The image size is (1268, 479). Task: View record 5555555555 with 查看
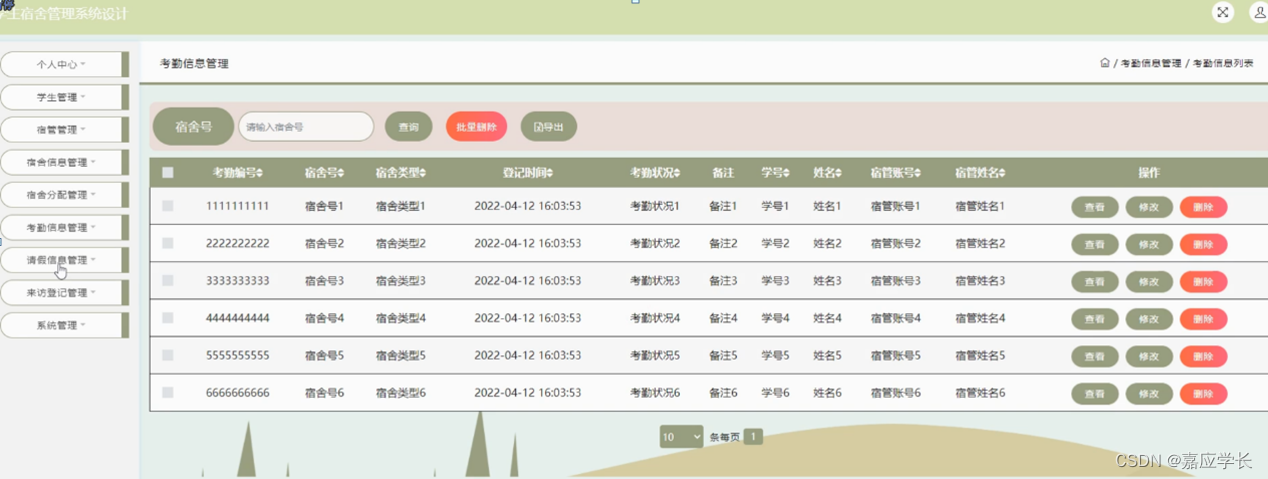pyautogui.click(x=1095, y=356)
